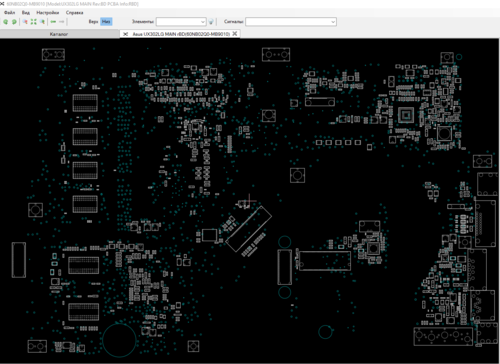Screen dimensions: 500x364
Task: Select the large circle component at board bottom
Action: (x=119, y=340)
